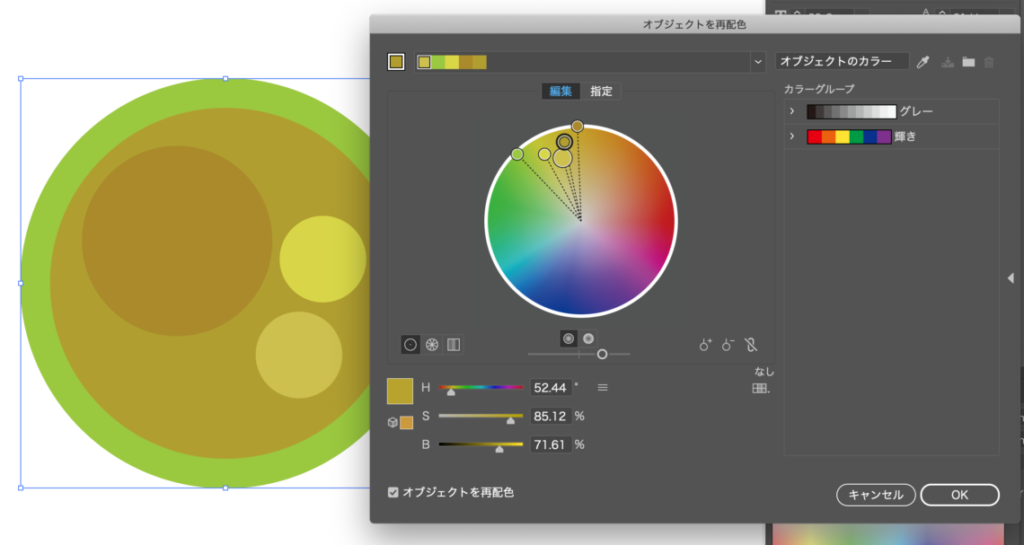Open the color mode menu beside H value
This screenshot has height=545, width=1024.
click(602, 387)
